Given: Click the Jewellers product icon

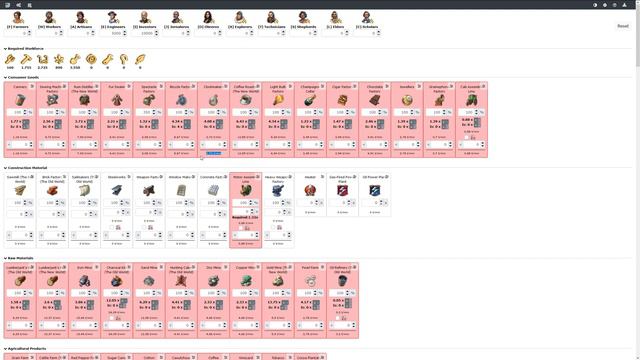Looking at the screenshot, I should pos(407,100).
